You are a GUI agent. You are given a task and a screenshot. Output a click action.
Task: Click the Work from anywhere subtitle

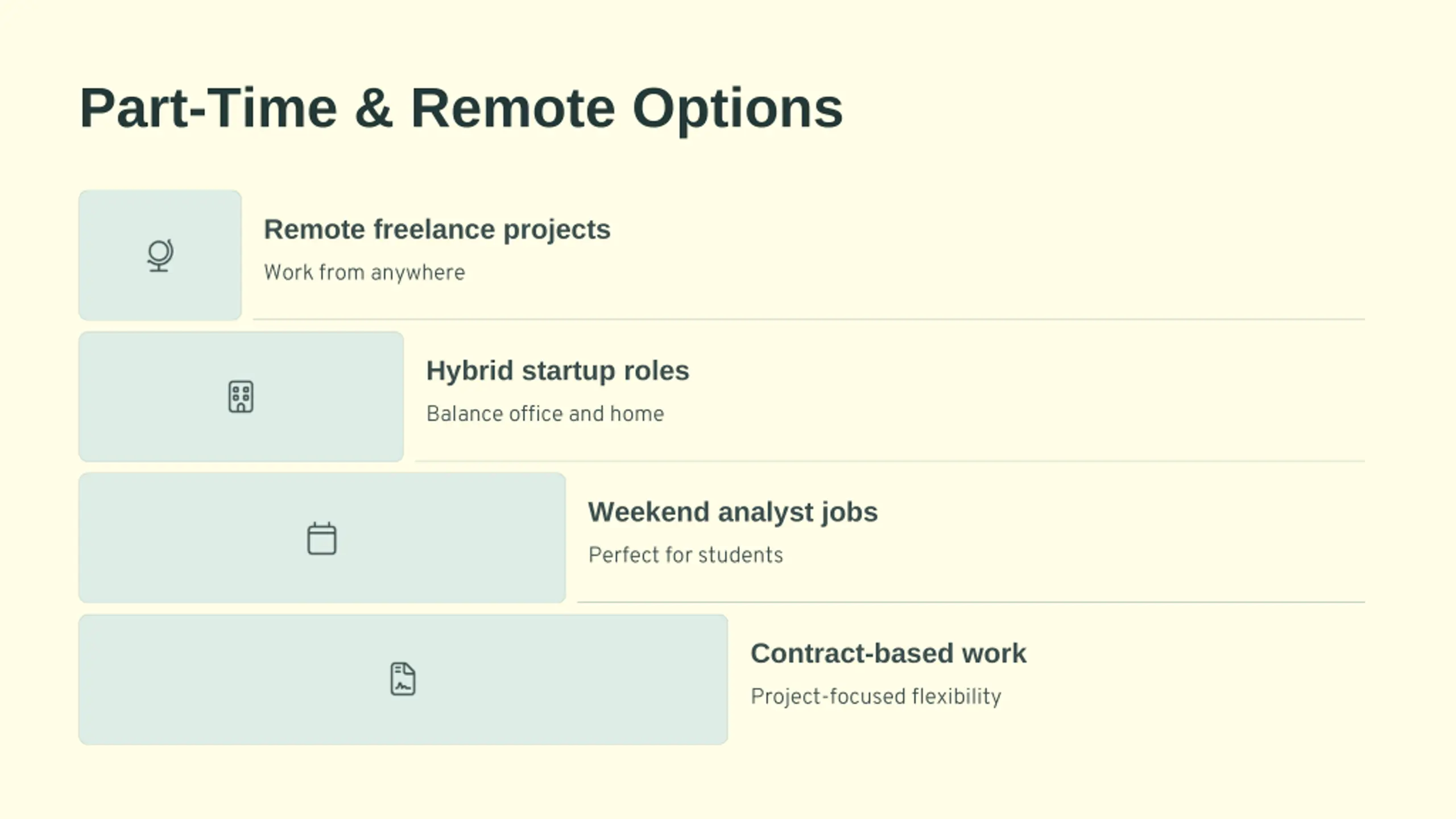(x=364, y=272)
